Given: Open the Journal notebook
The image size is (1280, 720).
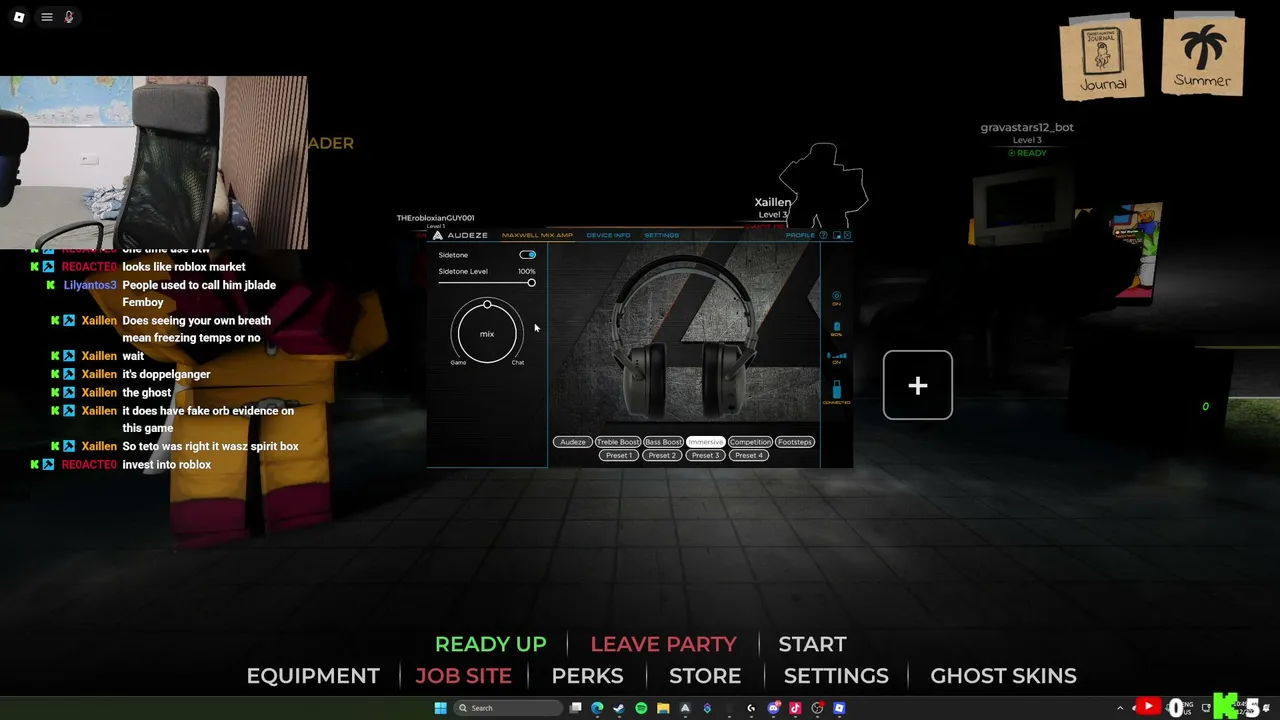Looking at the screenshot, I should (x=1101, y=58).
